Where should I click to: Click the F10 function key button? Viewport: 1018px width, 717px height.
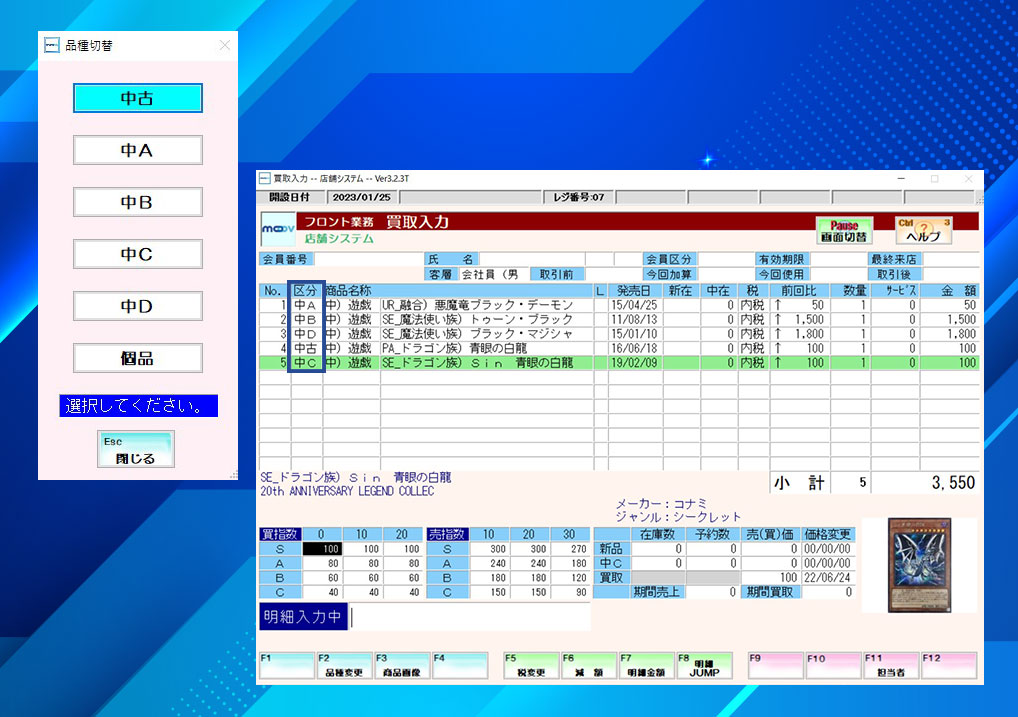click(834, 666)
